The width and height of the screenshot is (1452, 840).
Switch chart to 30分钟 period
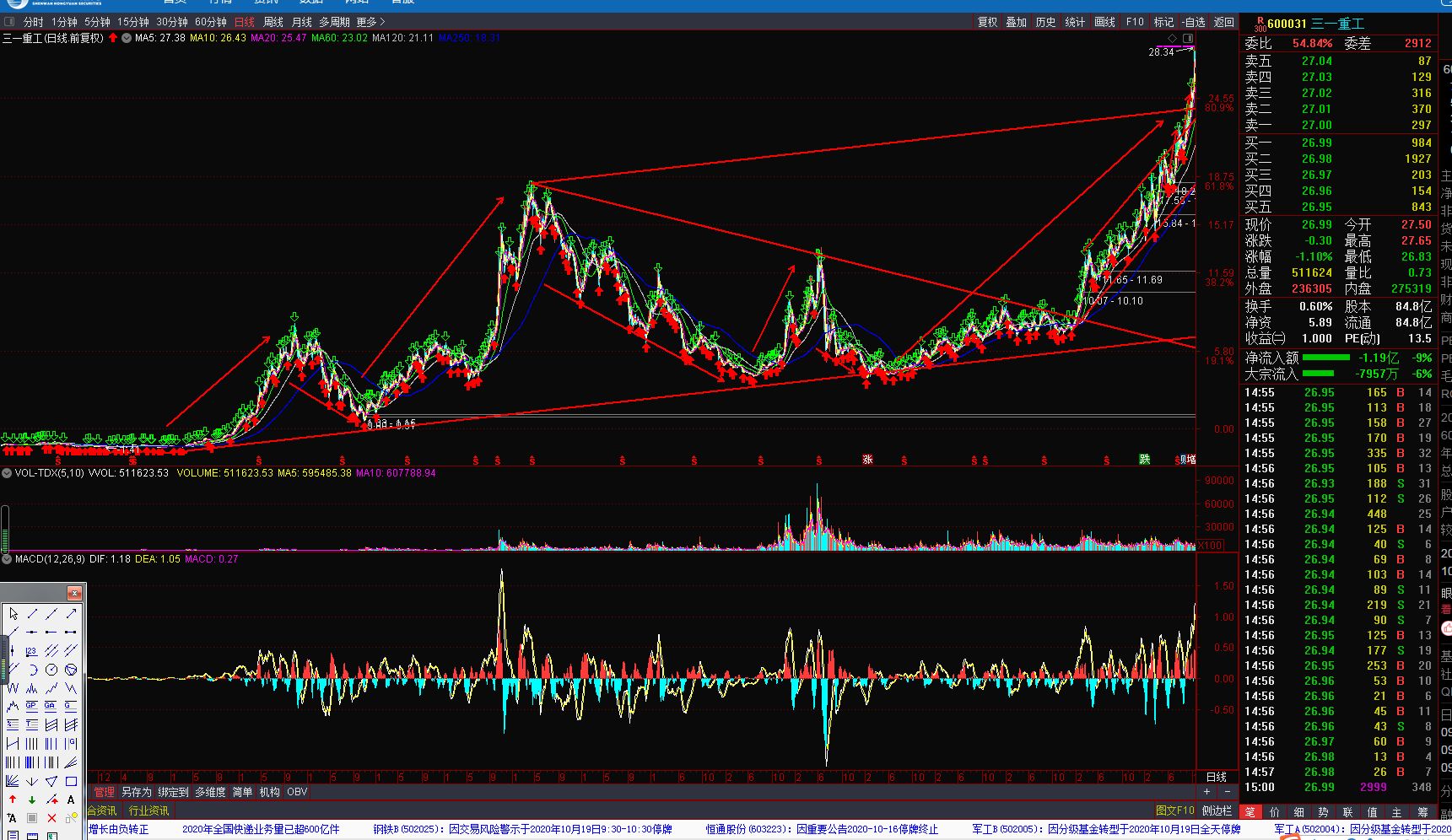[172, 22]
